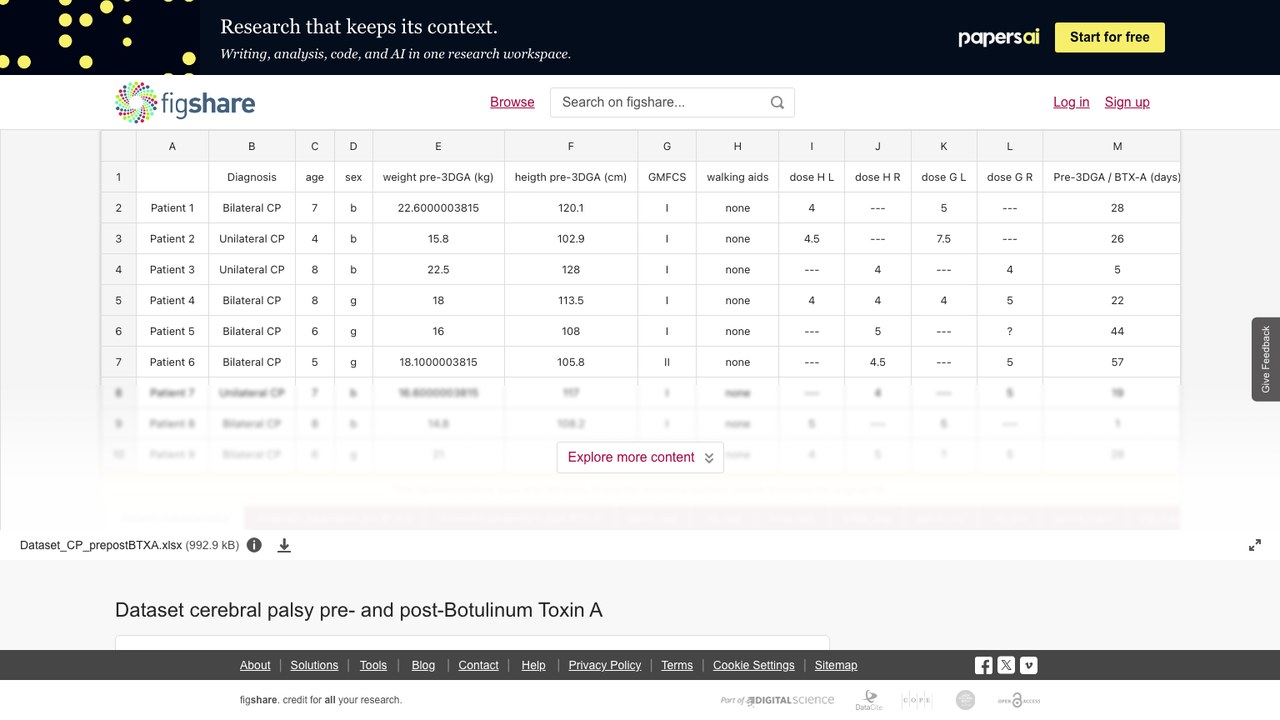Click the papers ai banner logo

pos(999,37)
